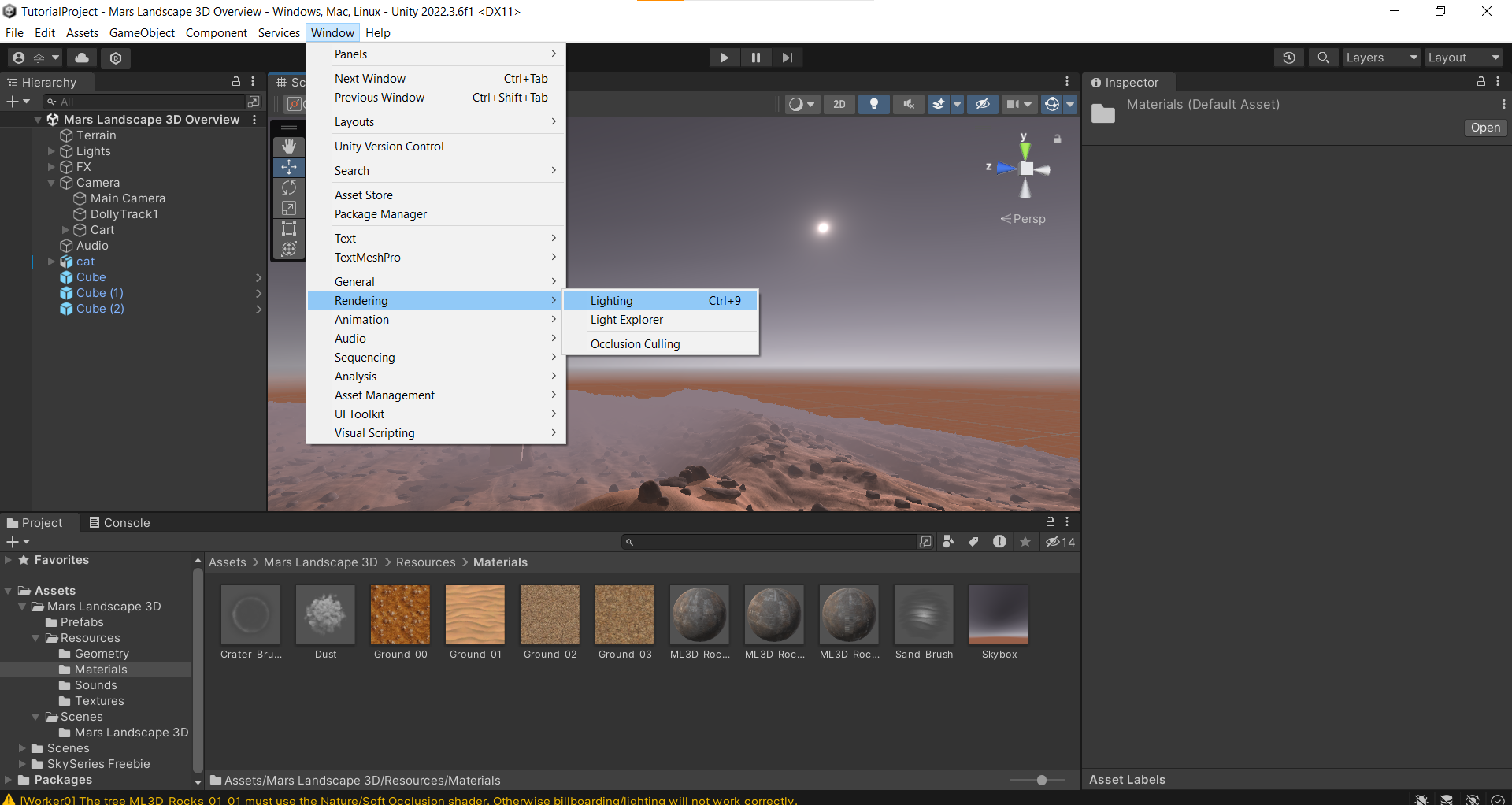Click the Project search by label icon
1512x805 pixels.
click(x=974, y=542)
